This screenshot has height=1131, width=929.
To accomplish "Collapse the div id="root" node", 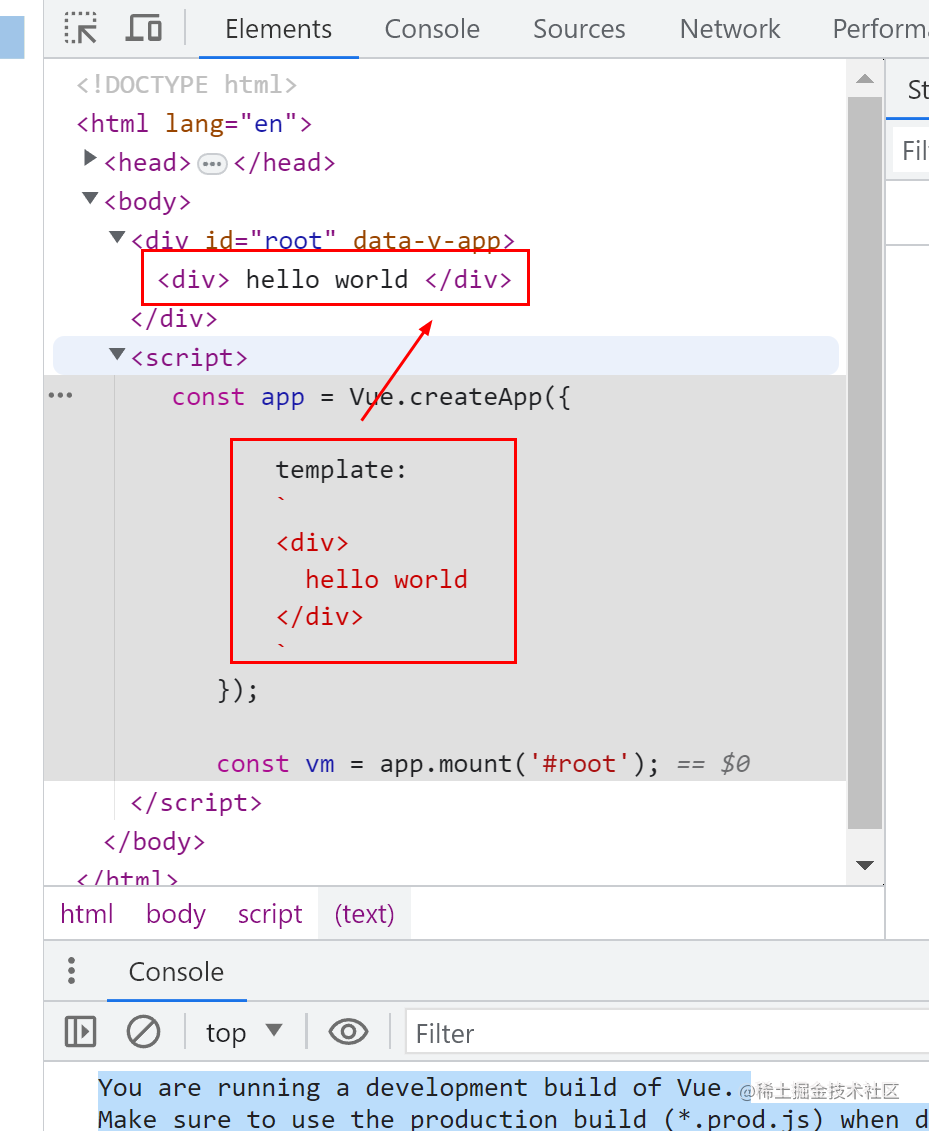I will 117,237.
